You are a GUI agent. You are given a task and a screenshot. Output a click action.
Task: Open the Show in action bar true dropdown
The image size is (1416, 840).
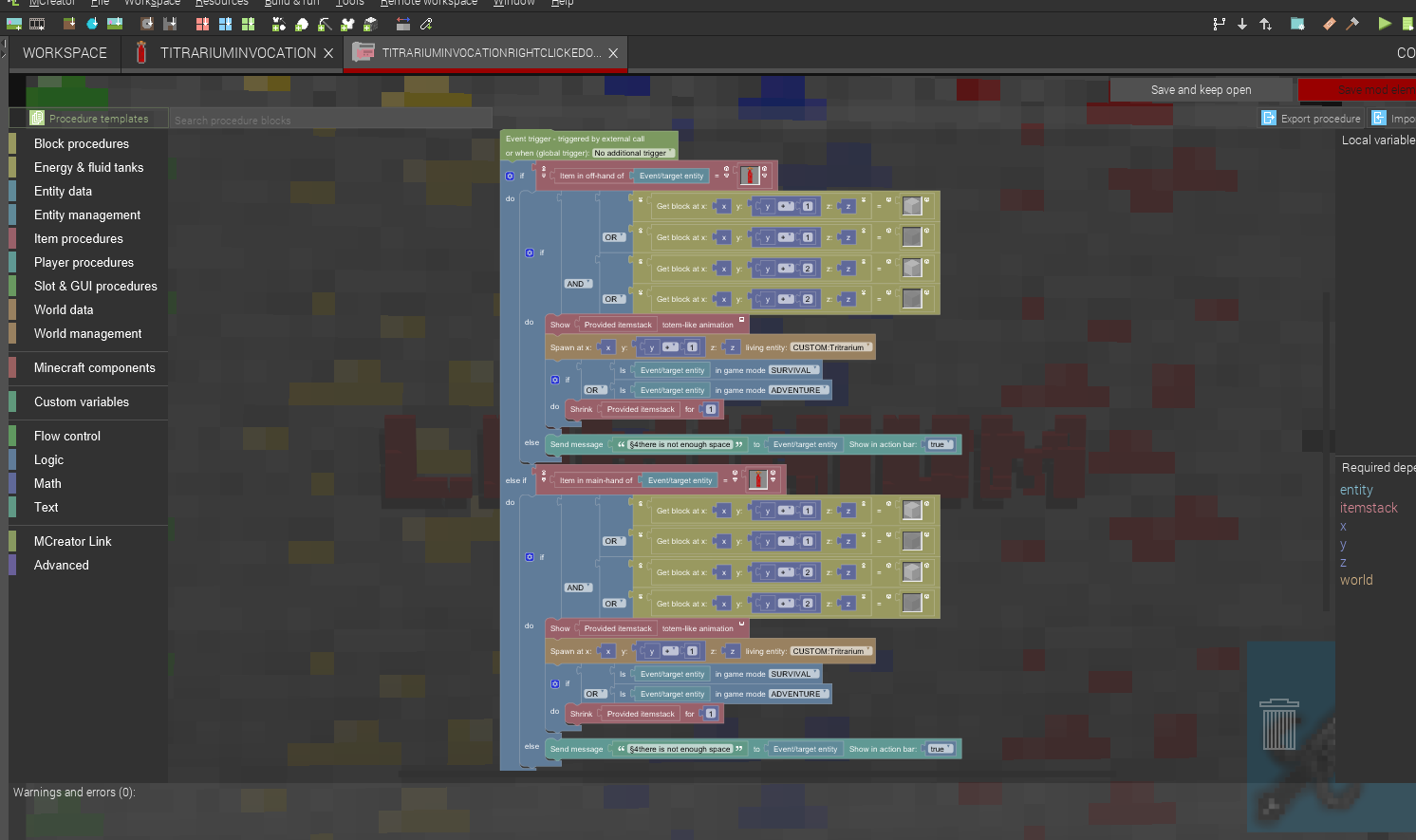click(938, 443)
